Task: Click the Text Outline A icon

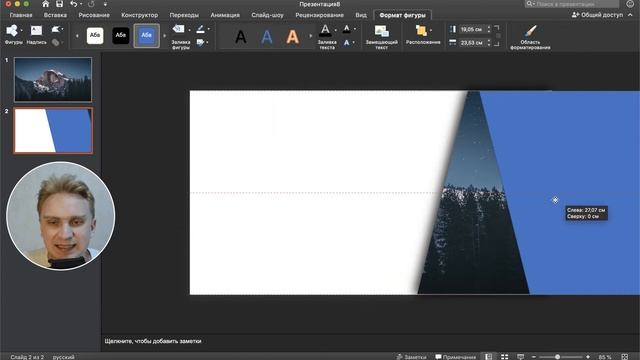Action: (x=346, y=29)
